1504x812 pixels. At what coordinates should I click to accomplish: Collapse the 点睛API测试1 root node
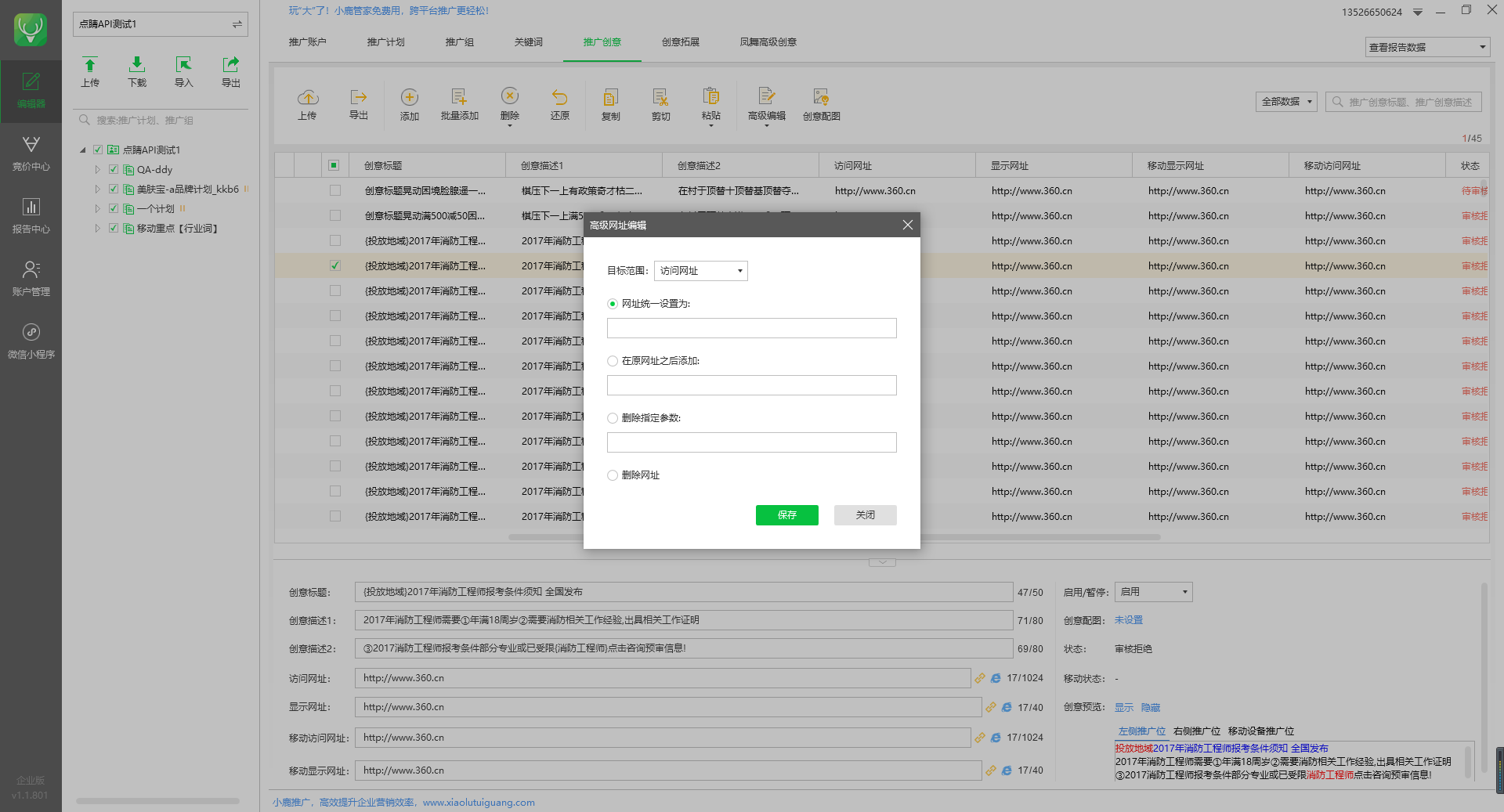coord(83,150)
